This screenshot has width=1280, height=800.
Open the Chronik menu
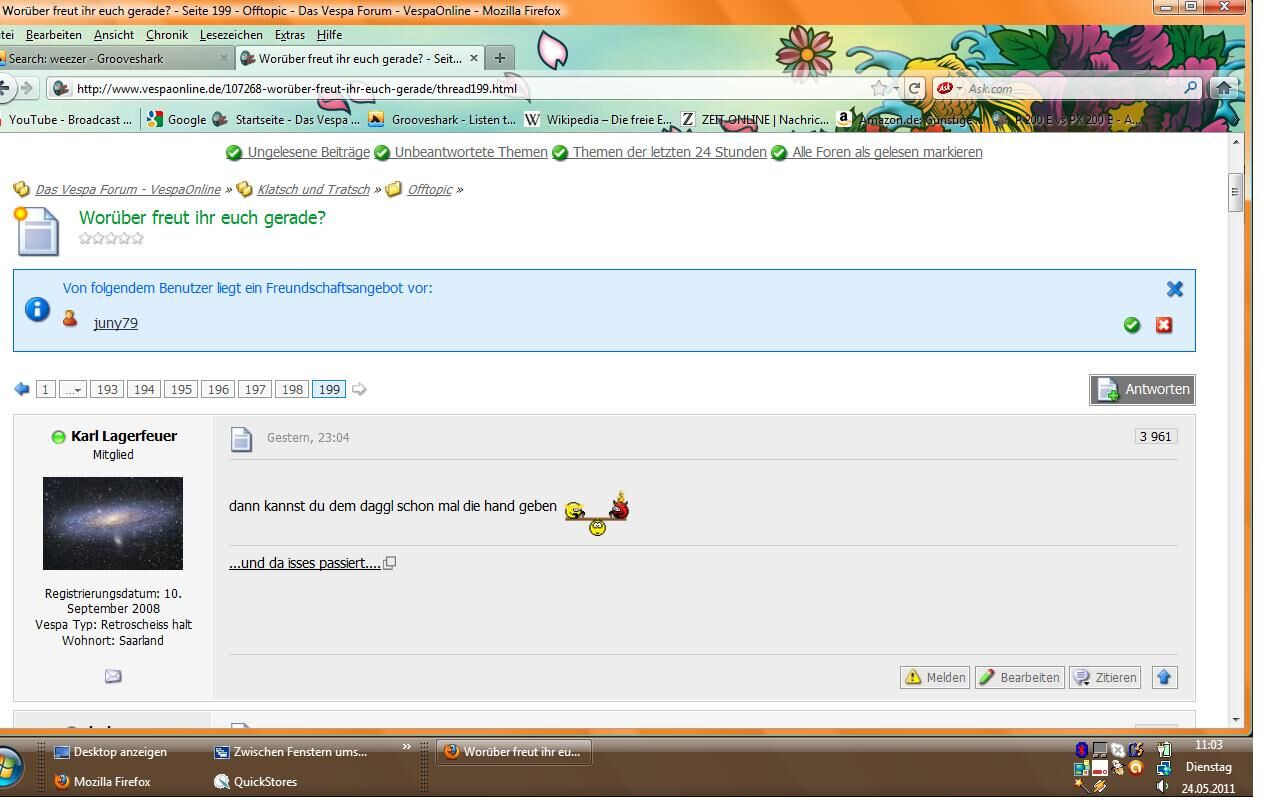click(x=166, y=34)
